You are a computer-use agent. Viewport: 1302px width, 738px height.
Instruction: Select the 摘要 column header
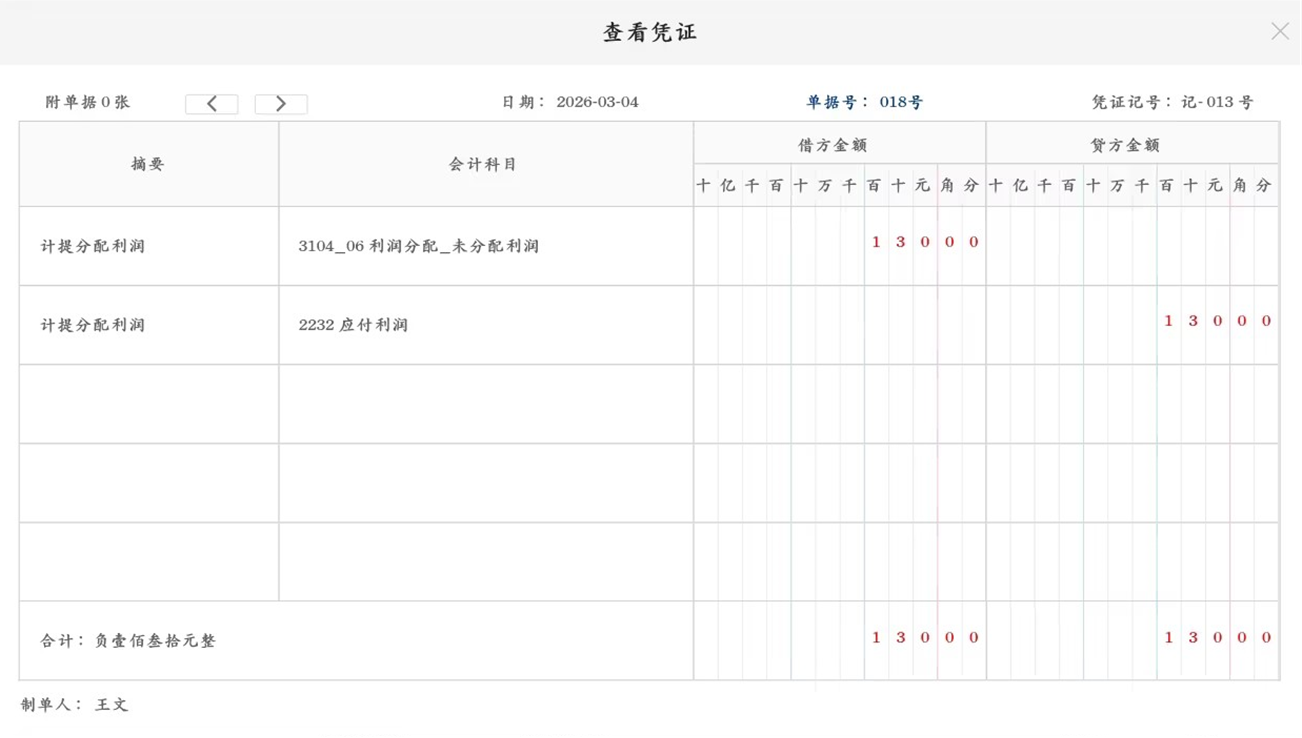click(x=147, y=163)
